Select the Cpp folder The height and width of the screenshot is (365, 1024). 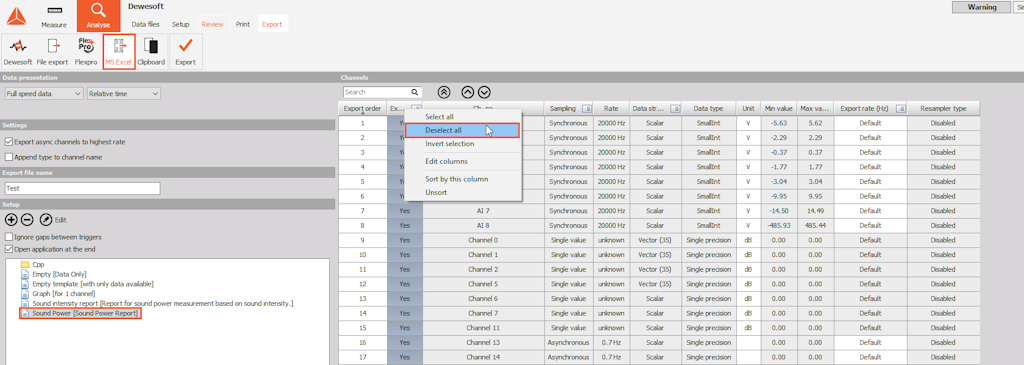pos(33,264)
